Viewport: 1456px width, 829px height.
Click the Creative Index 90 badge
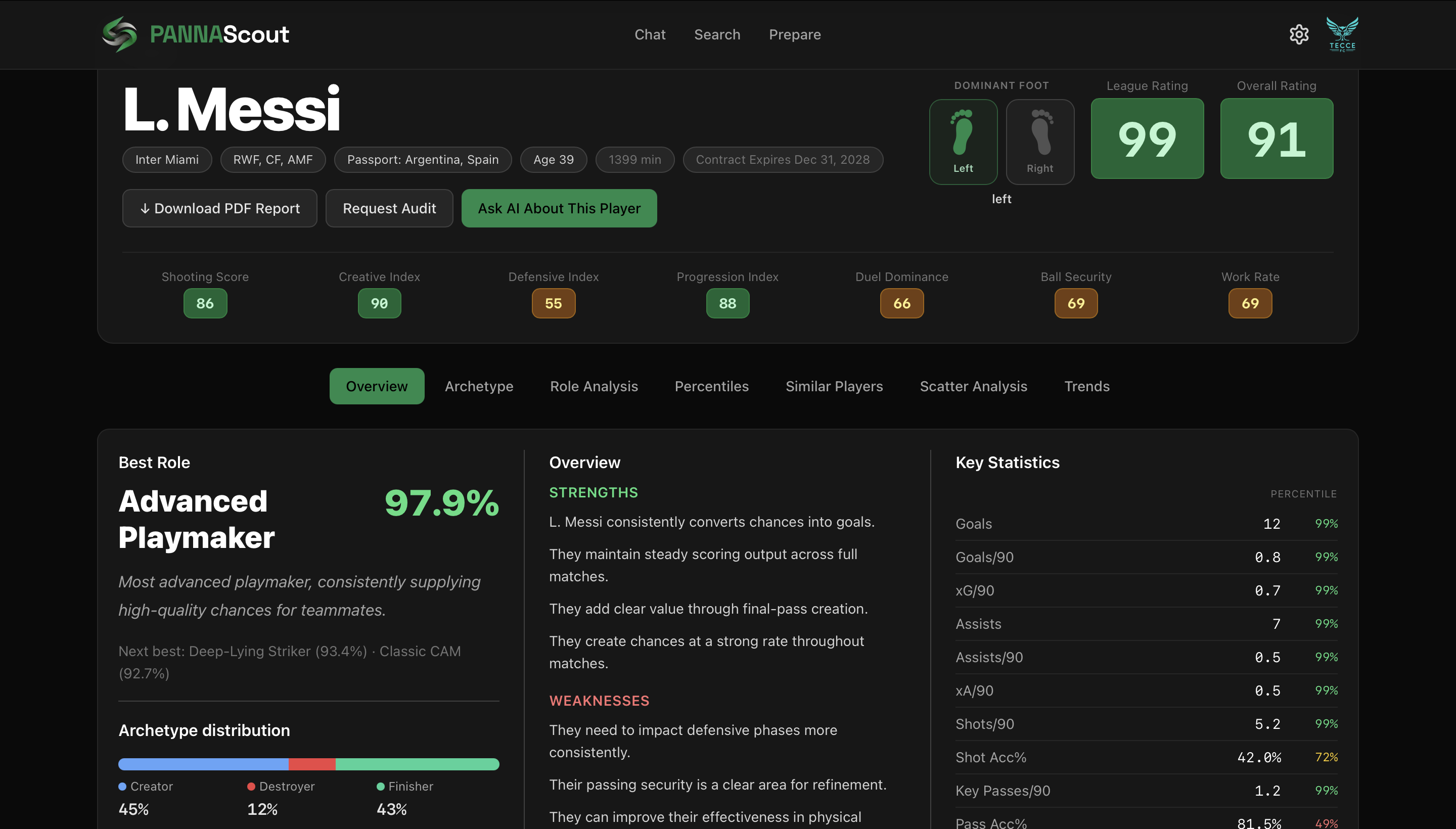pos(379,303)
